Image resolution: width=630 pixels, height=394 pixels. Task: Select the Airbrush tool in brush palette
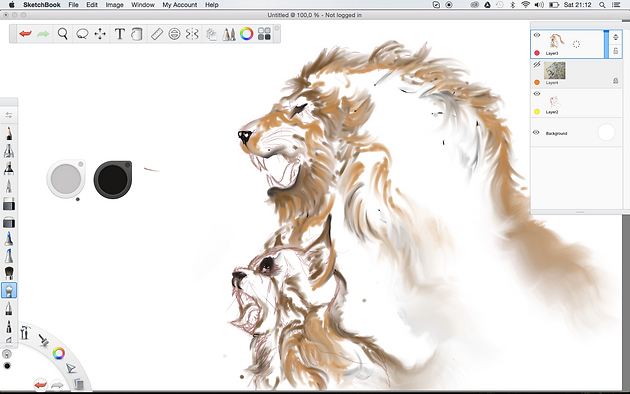click(x=9, y=151)
